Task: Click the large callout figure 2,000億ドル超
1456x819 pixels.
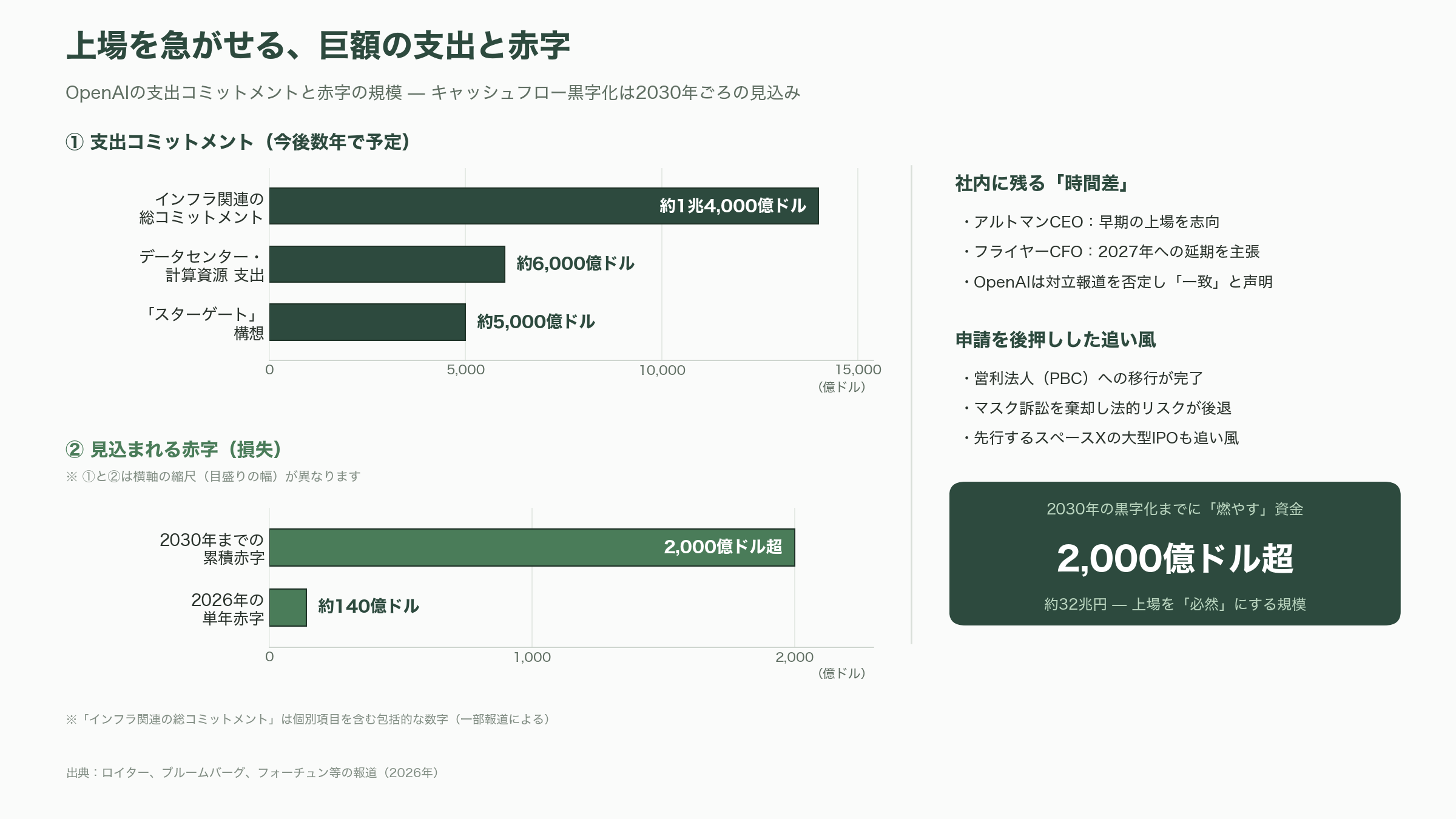Action: click(x=1175, y=558)
